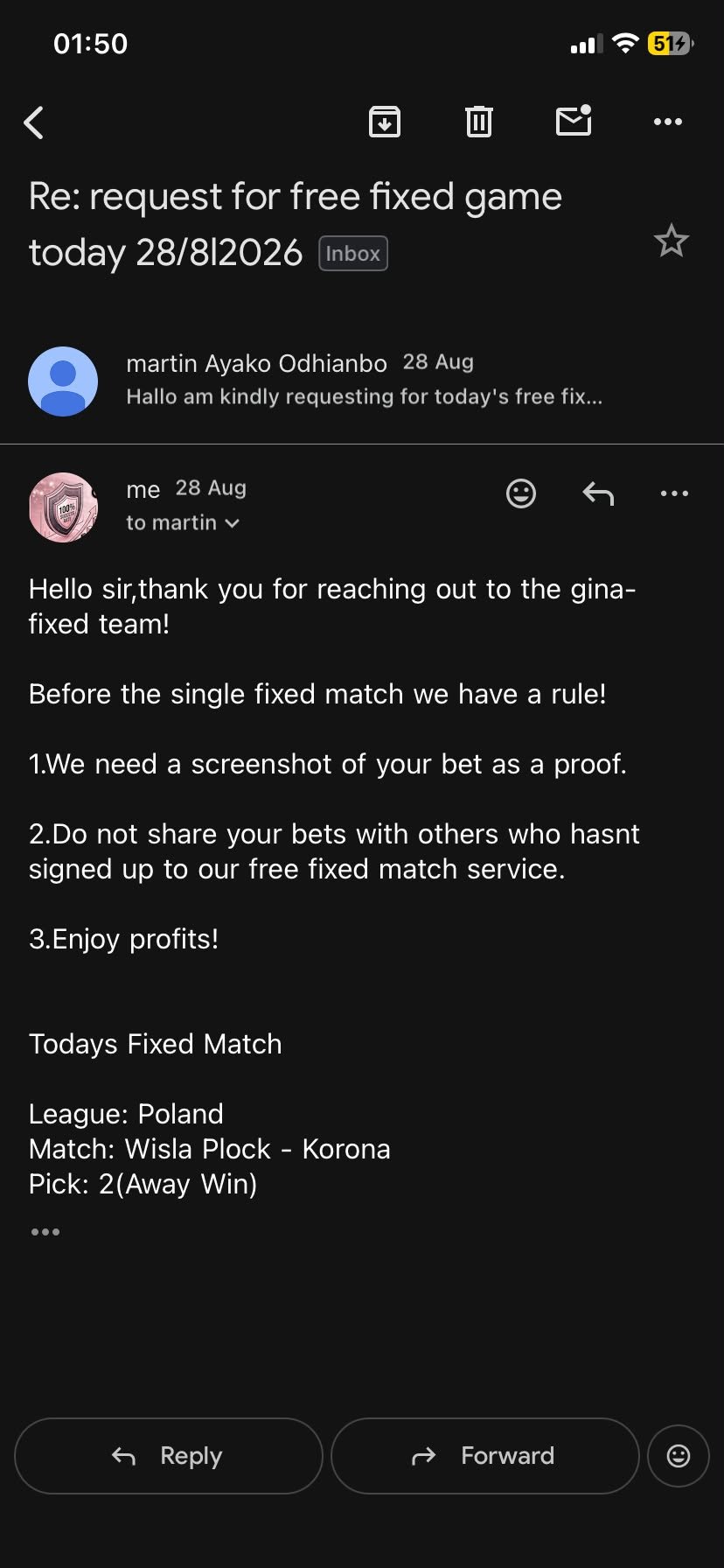Expand collapsed message from martin Ayako Odhianbo
The width and height of the screenshot is (724, 1568).
pos(362,379)
